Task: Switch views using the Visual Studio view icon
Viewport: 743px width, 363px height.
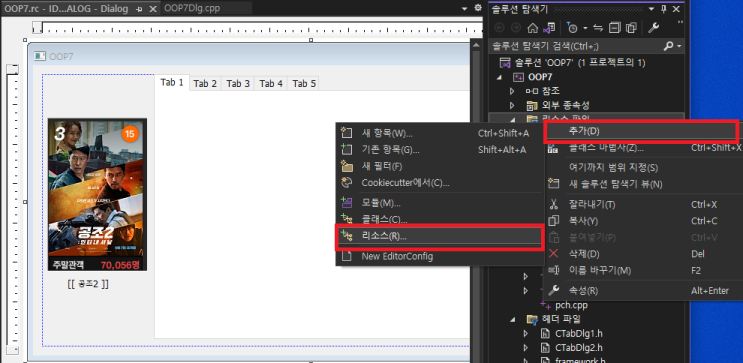Action: pyautogui.click(x=548, y=28)
